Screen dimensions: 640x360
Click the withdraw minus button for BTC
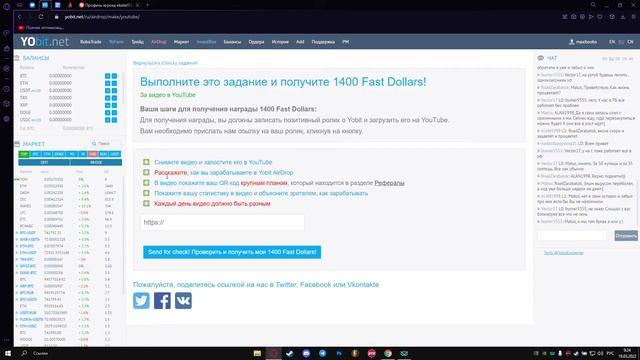click(x=115, y=76)
